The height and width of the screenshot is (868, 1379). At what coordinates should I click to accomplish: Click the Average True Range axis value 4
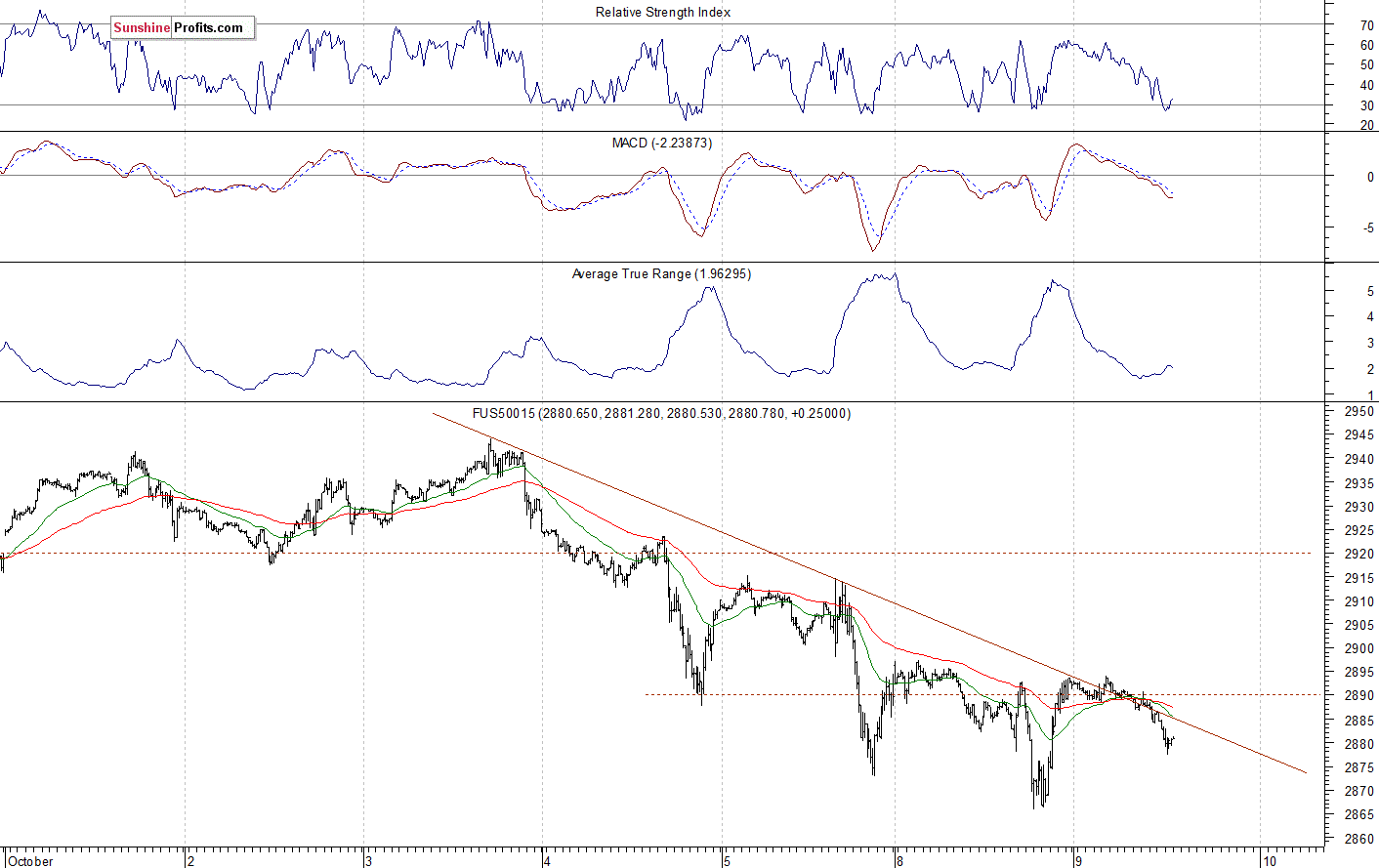[1371, 316]
